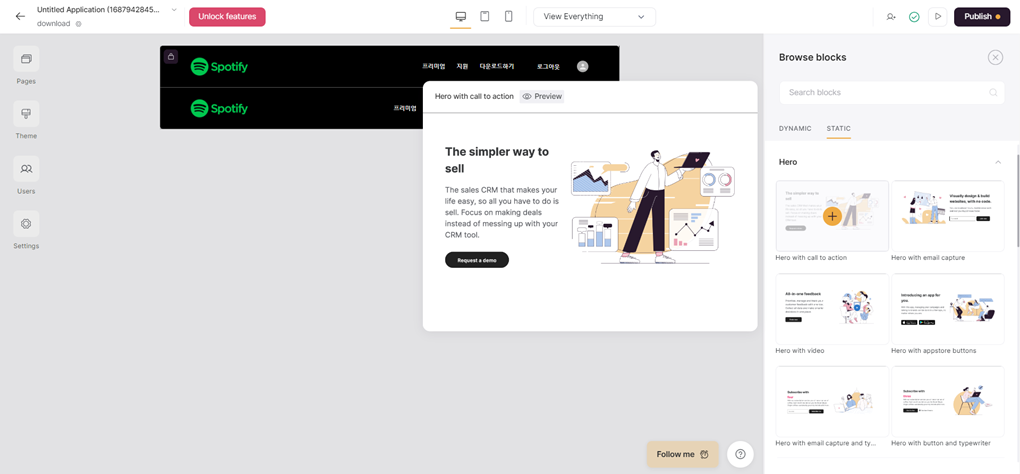Click the 프리미엄 link in first header

point(433,66)
